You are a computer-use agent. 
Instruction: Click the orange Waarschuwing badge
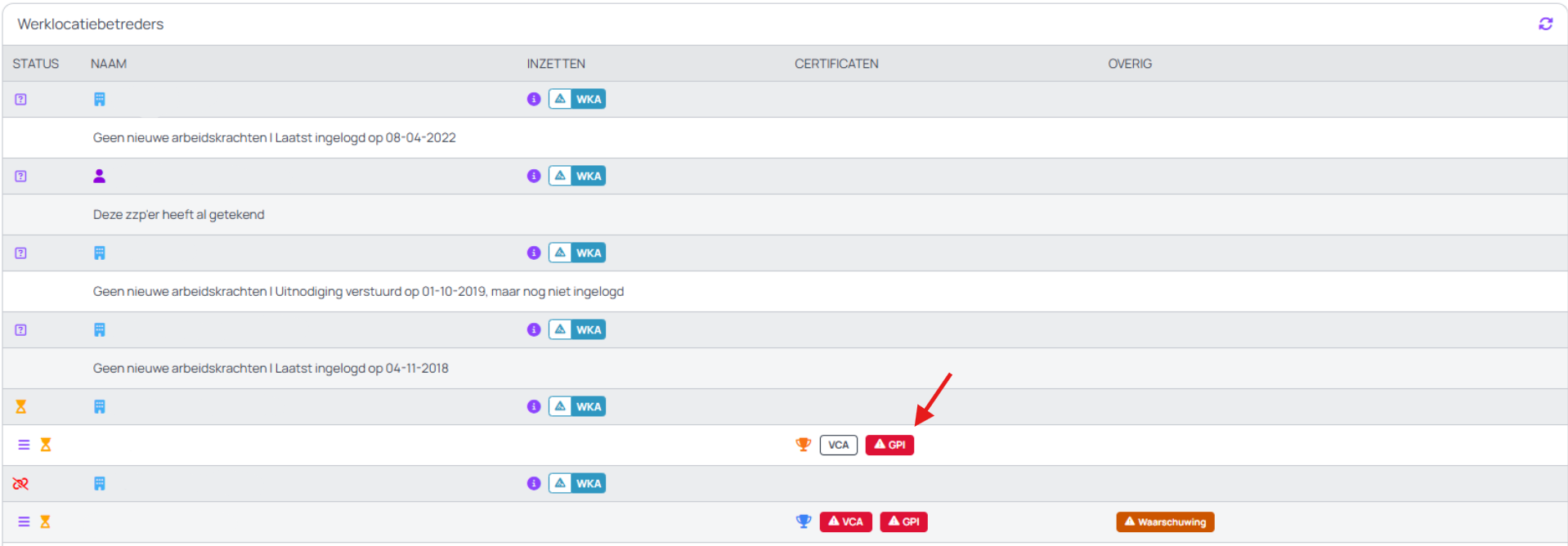pos(1164,521)
